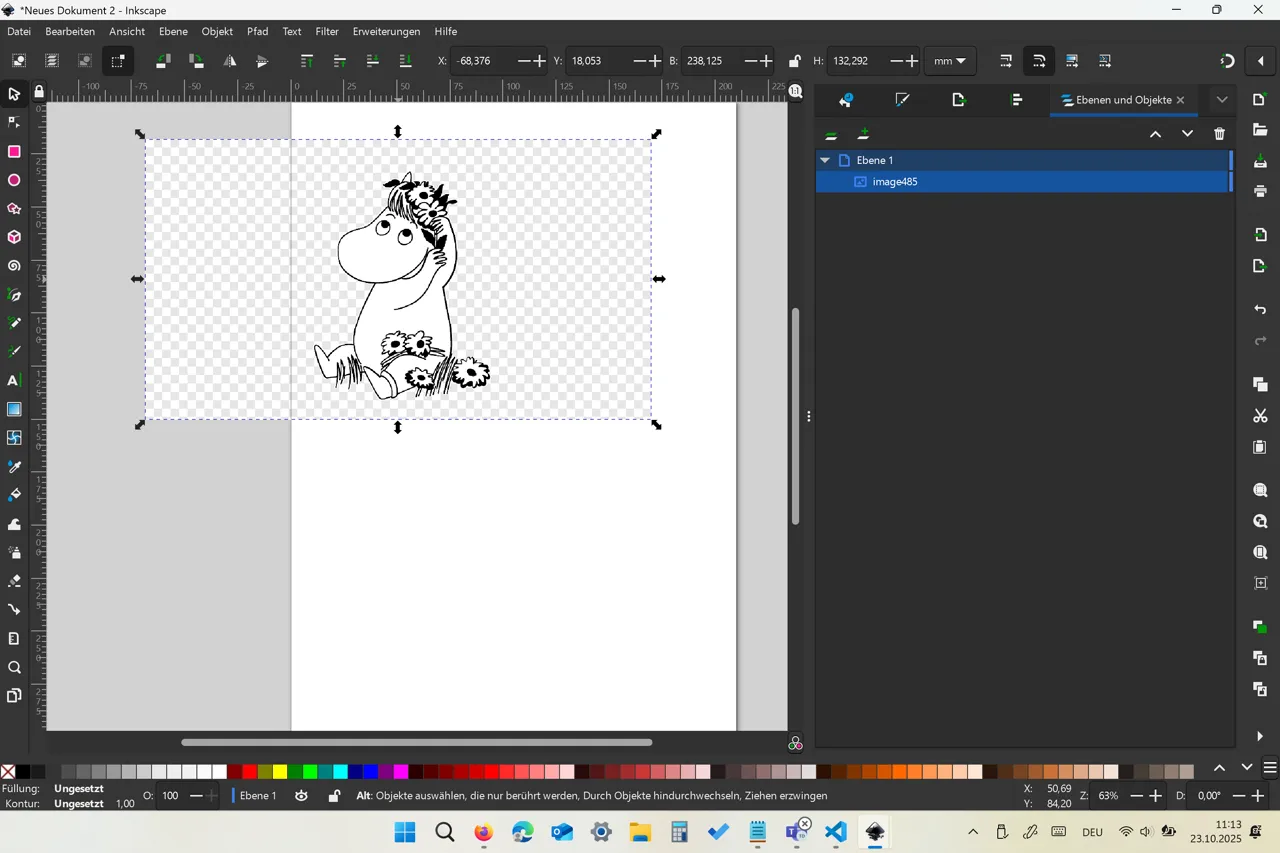Toggle scaling stroke width with object
This screenshot has width=1280, height=853.
tap(1006, 61)
